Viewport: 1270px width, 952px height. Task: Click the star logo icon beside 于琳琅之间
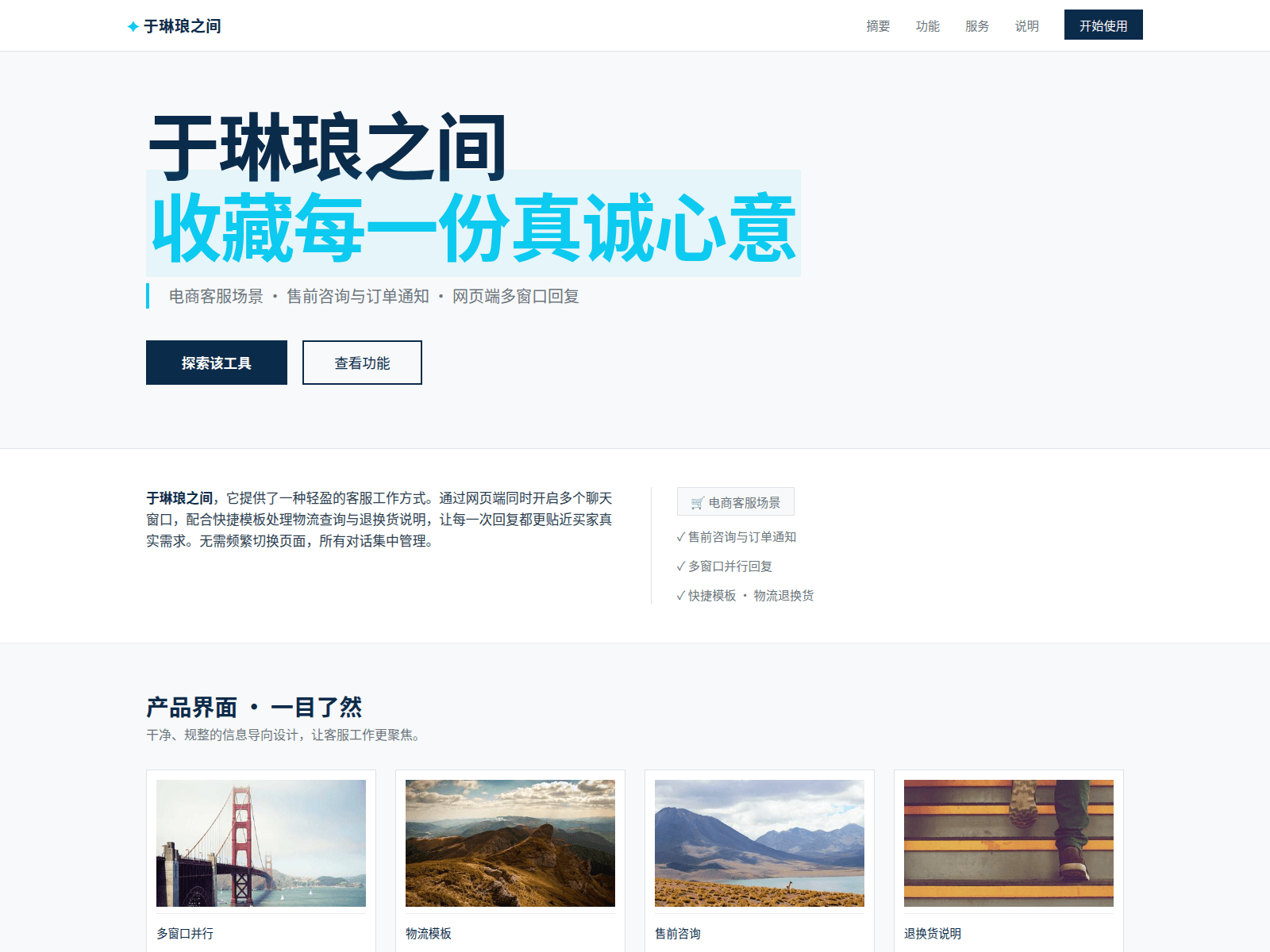pos(133,26)
